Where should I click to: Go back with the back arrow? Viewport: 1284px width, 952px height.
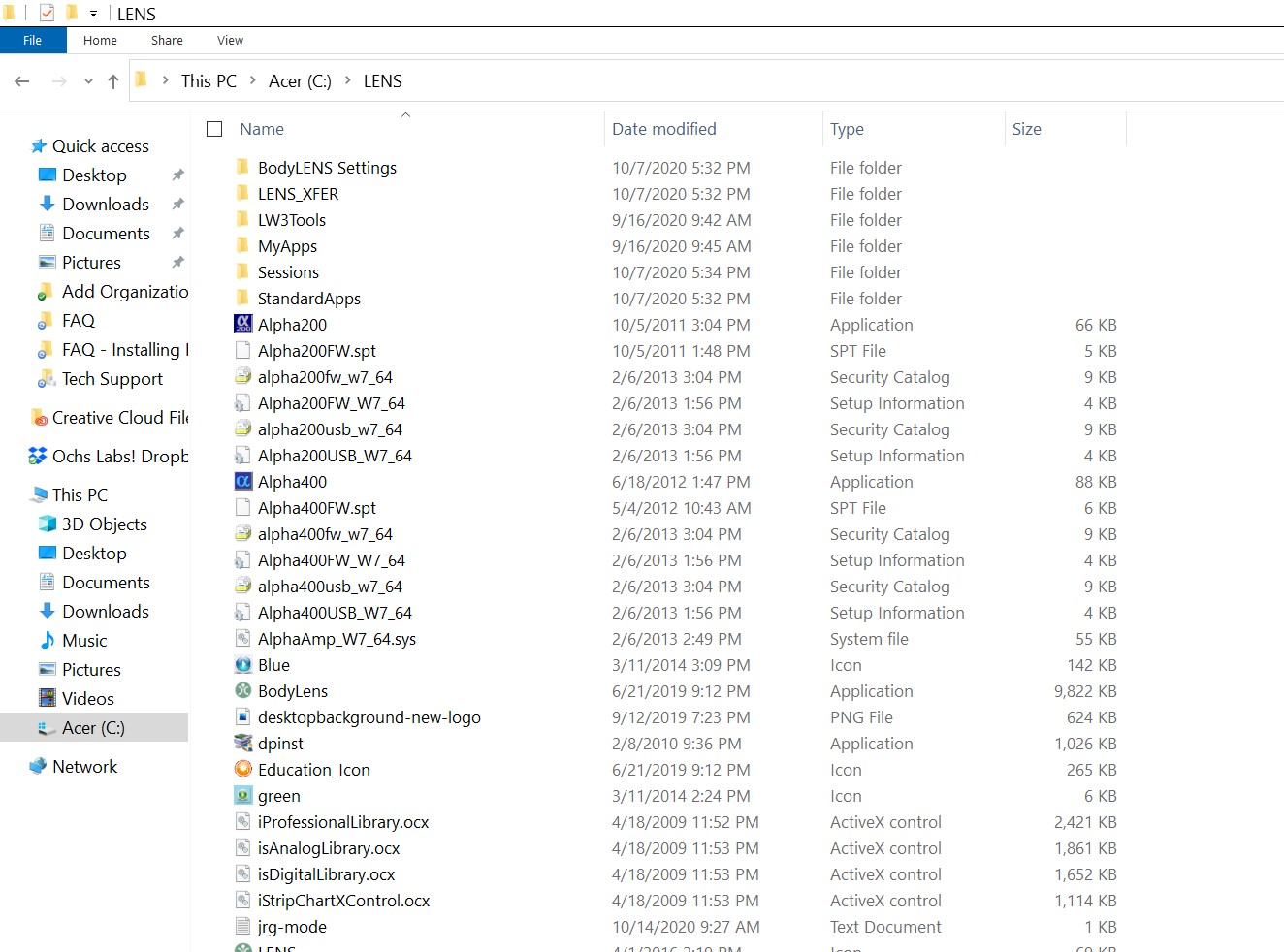pos(22,81)
